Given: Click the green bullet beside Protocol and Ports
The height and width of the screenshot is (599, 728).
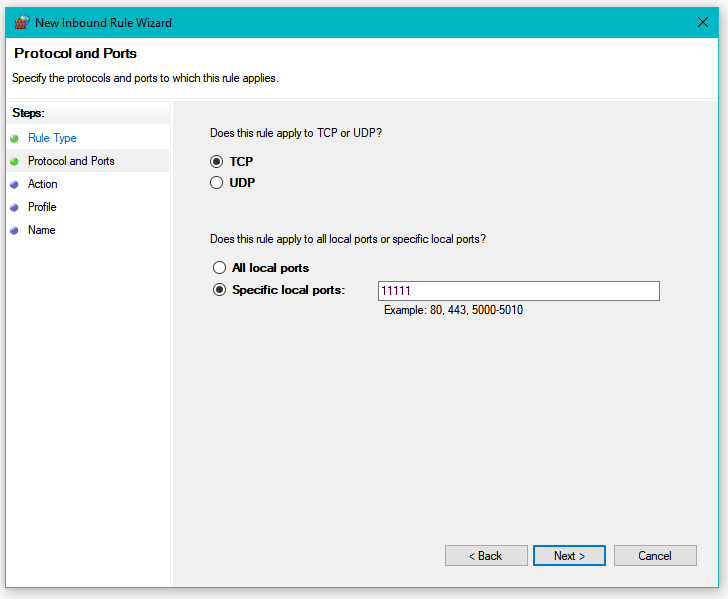Looking at the screenshot, I should point(14,161).
